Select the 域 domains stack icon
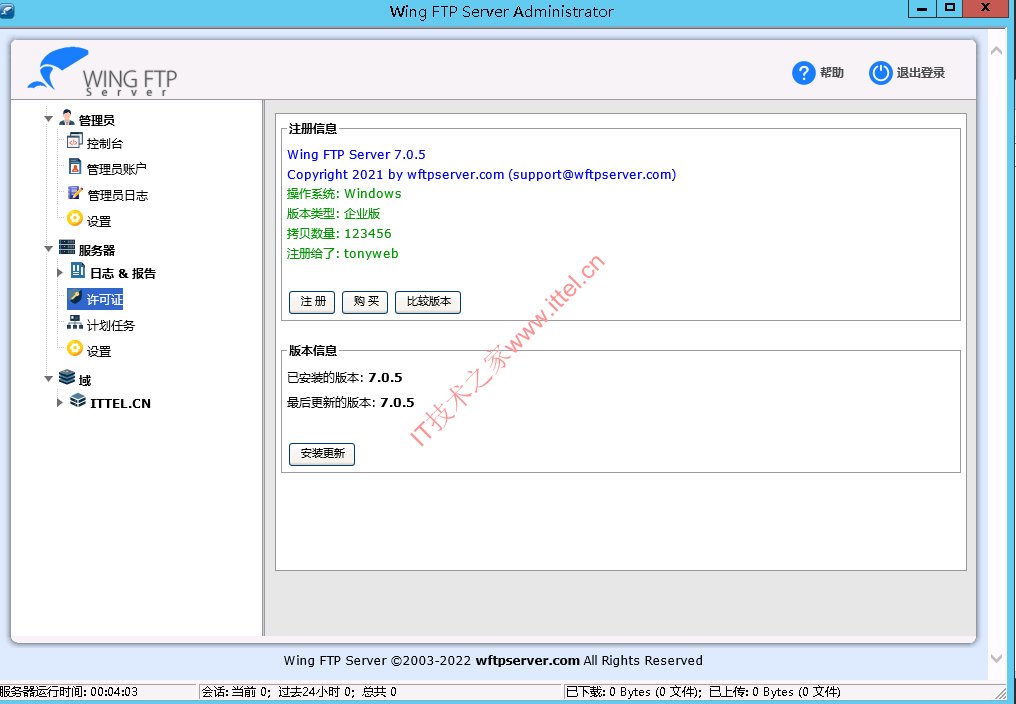 click(x=67, y=377)
